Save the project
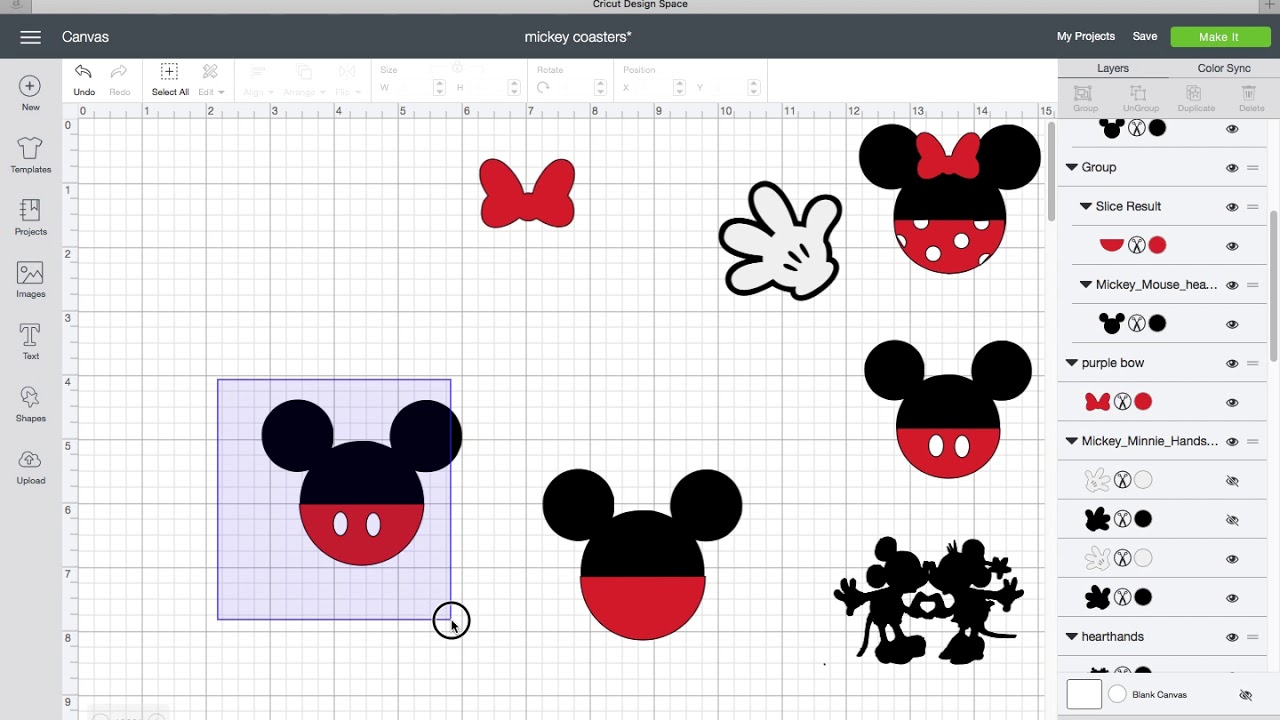This screenshot has height=720, width=1280. tap(1145, 37)
